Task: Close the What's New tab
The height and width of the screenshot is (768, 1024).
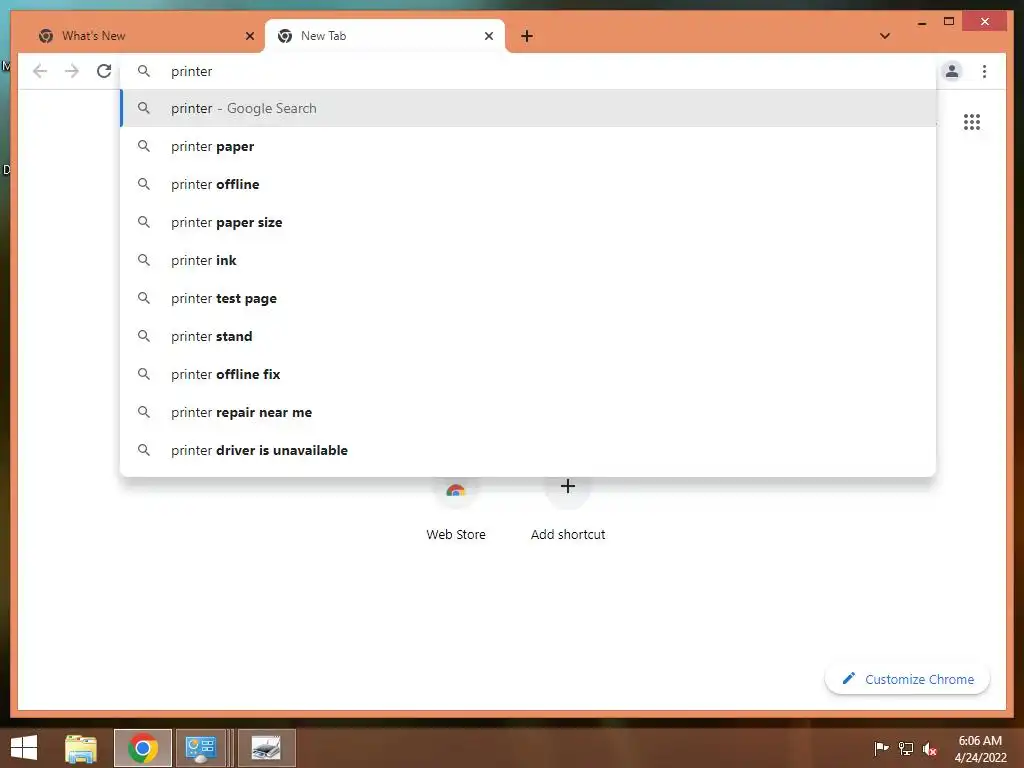Action: coord(249,36)
